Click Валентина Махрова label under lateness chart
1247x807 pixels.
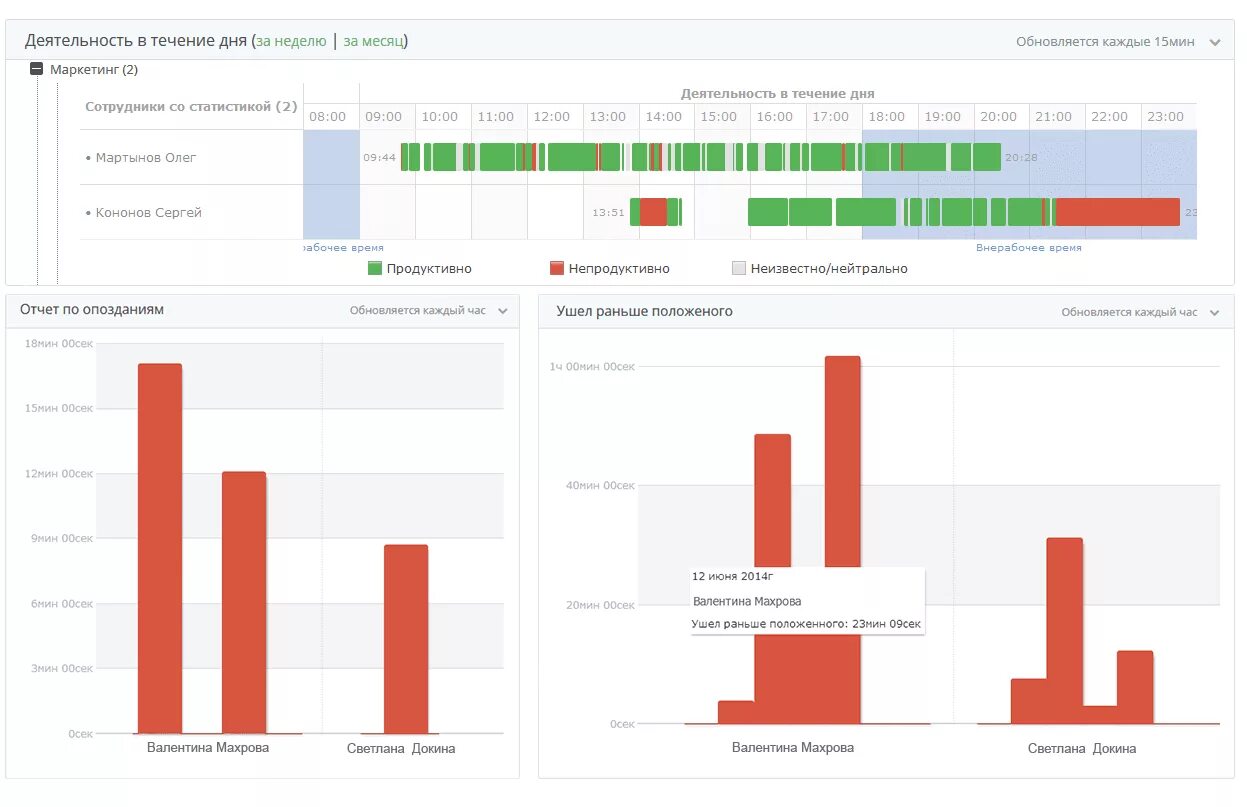208,747
